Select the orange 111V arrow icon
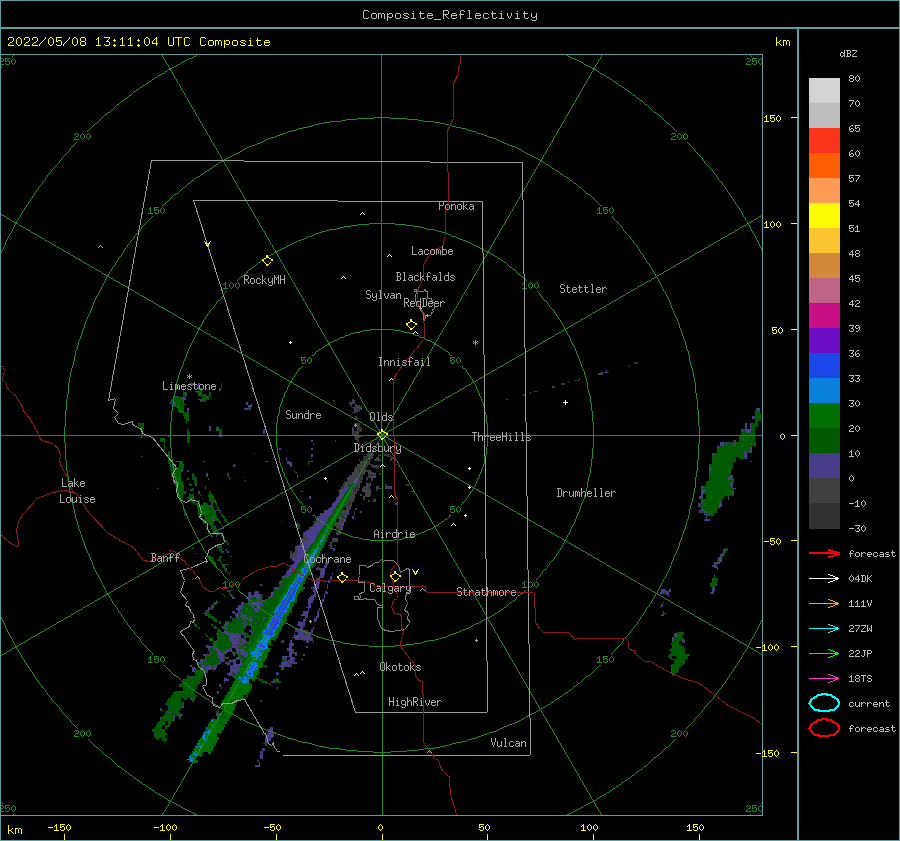The width and height of the screenshot is (900, 841). (x=824, y=603)
